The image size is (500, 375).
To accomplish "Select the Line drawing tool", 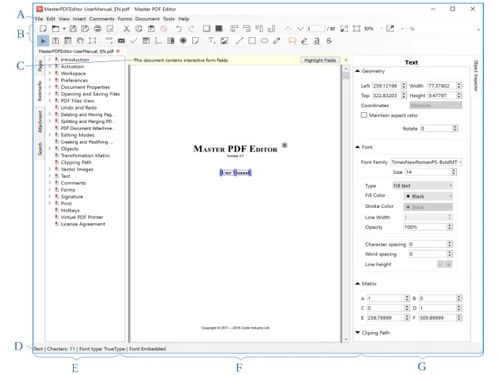I will (x=240, y=41).
